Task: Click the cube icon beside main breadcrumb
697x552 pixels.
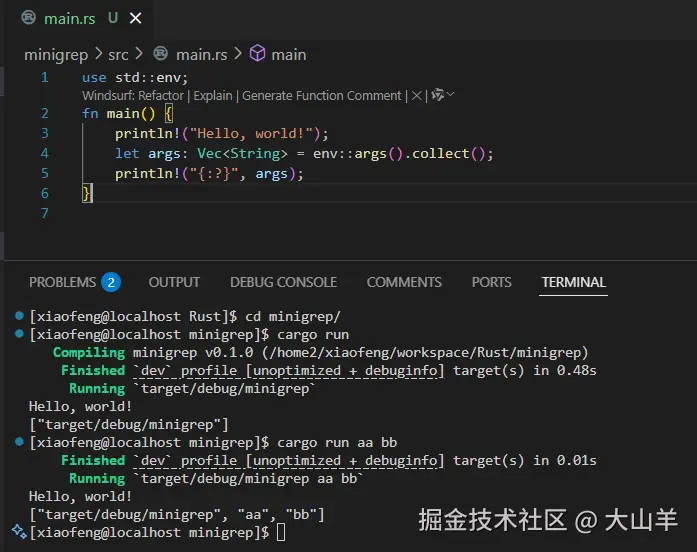Action: [257, 54]
